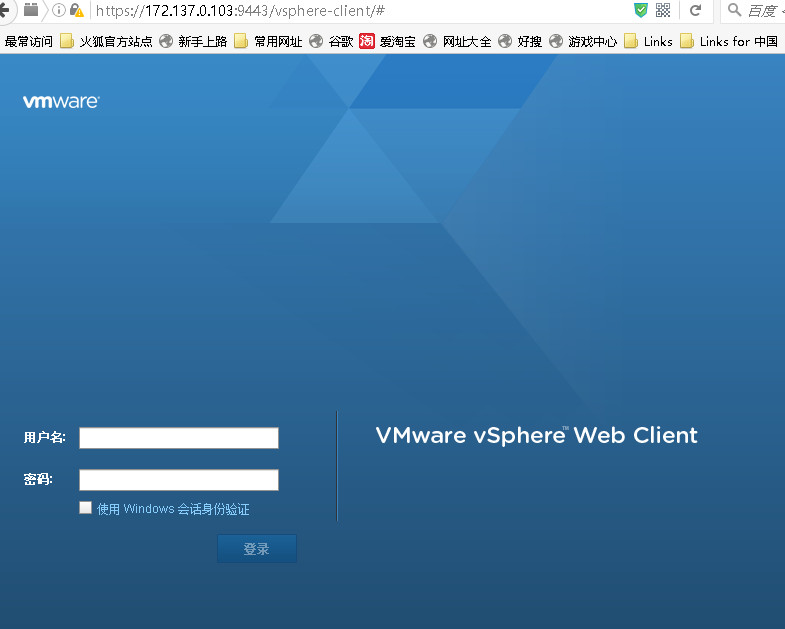The width and height of the screenshot is (785, 629).
Task: Open the 火狐官方站点 bookmark folder
Action: (x=106, y=42)
